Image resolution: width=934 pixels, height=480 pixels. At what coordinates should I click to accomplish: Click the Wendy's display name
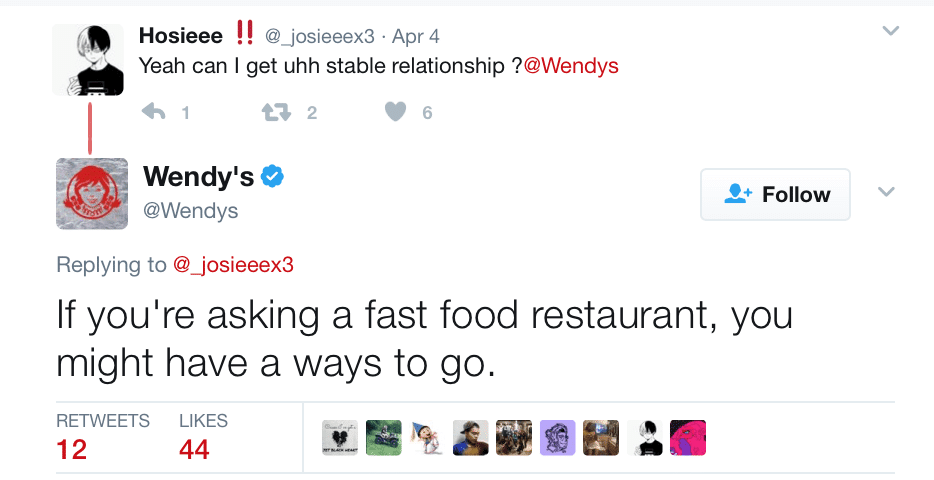coord(198,177)
